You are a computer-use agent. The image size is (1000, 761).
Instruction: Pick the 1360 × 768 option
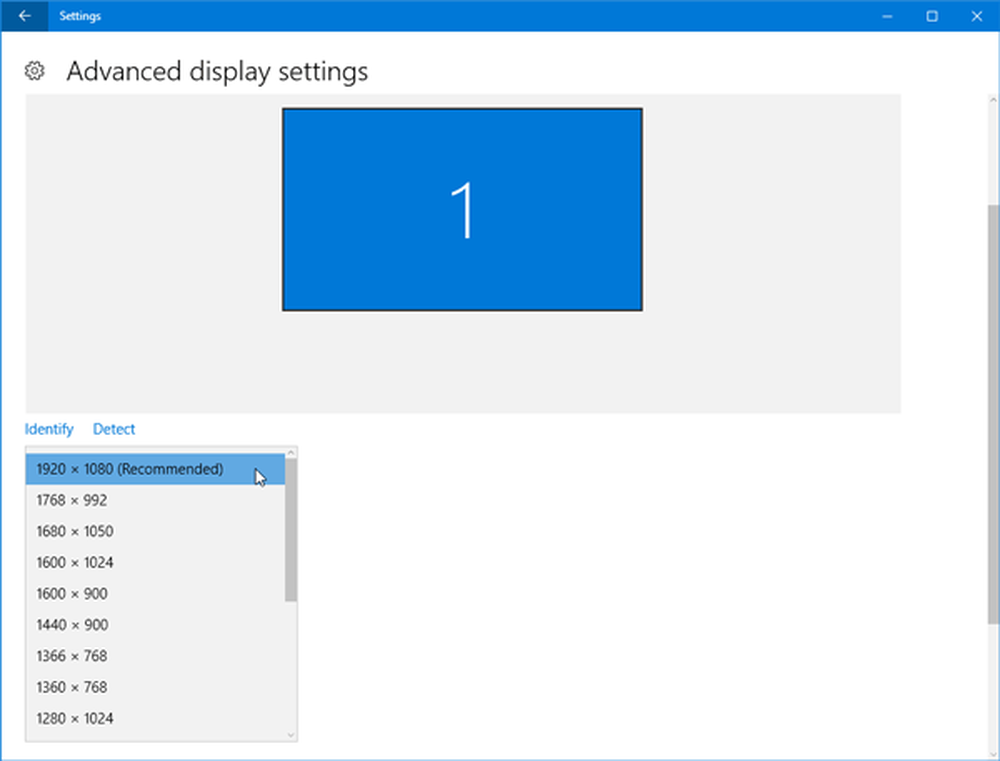pos(72,687)
